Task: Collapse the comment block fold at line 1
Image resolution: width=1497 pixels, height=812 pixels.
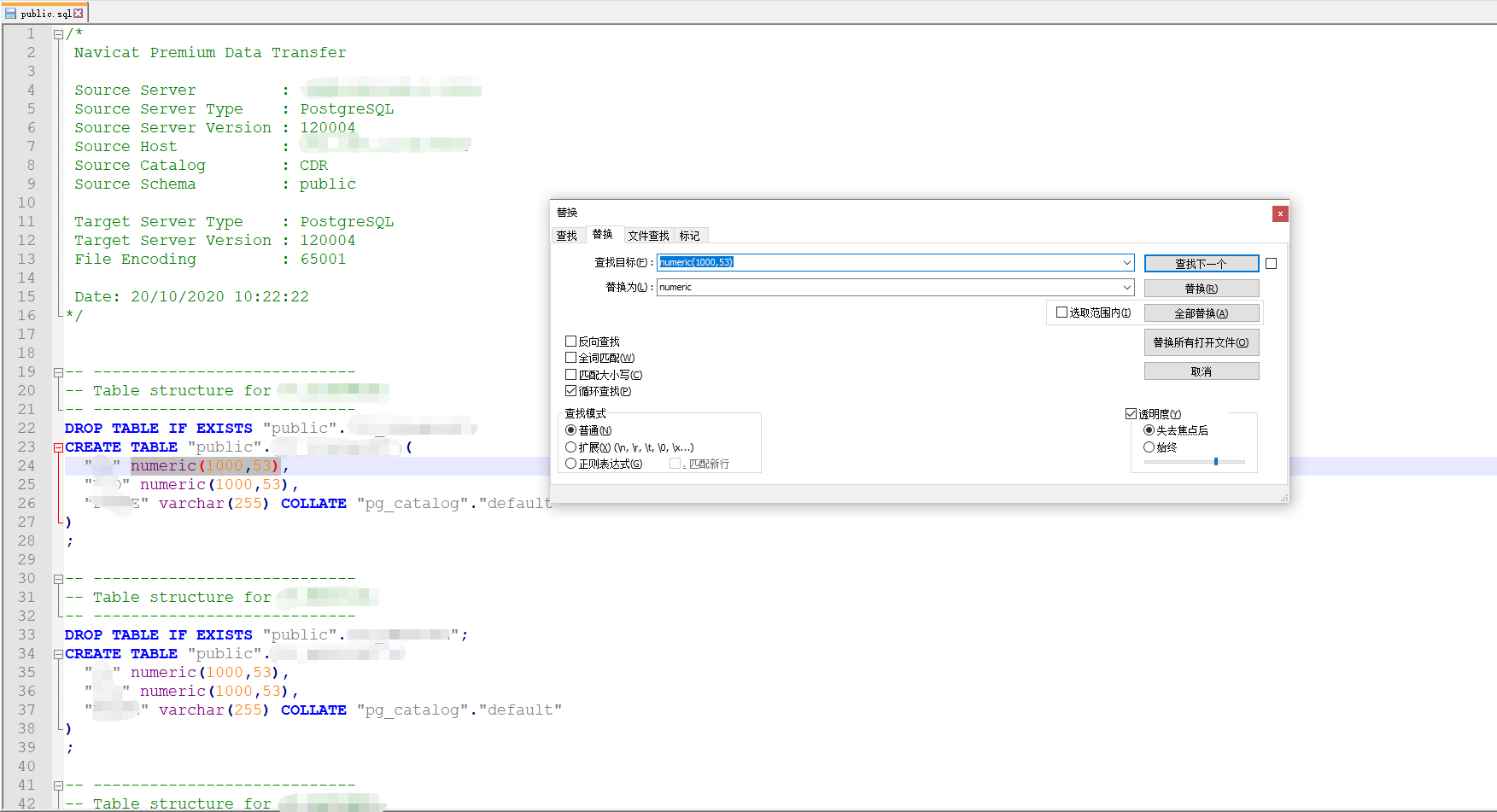Action: (58, 34)
